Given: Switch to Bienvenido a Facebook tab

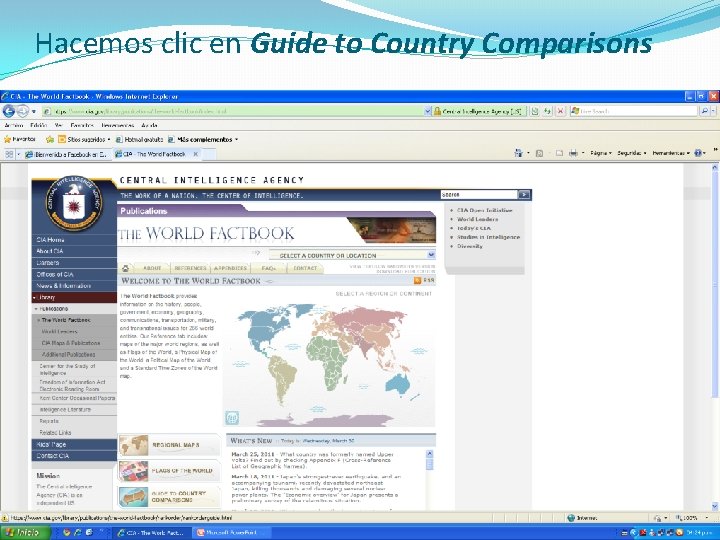Looking at the screenshot, I should [66, 154].
